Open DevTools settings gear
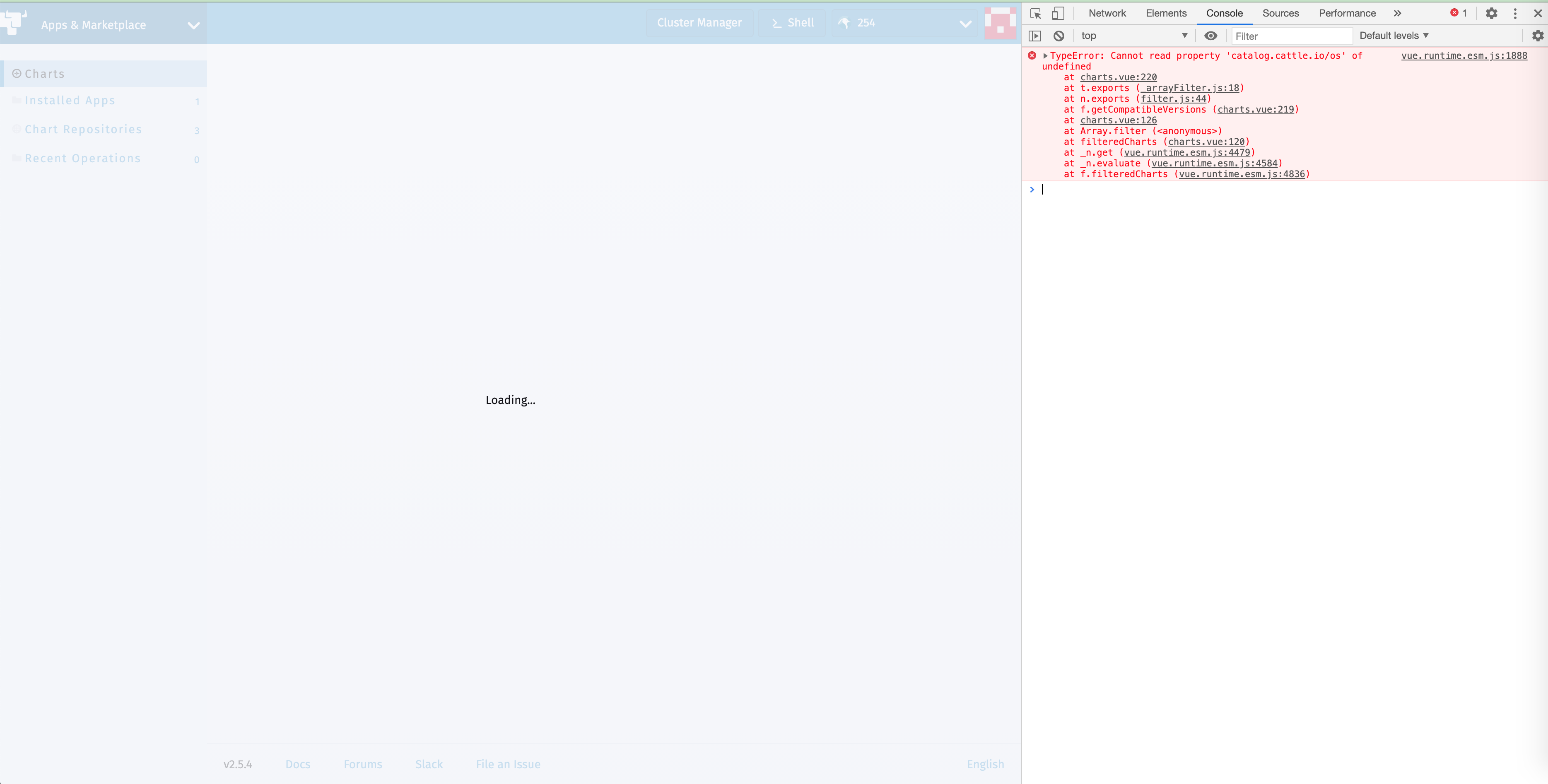Screen dimensions: 1548x784 [x=1492, y=12]
